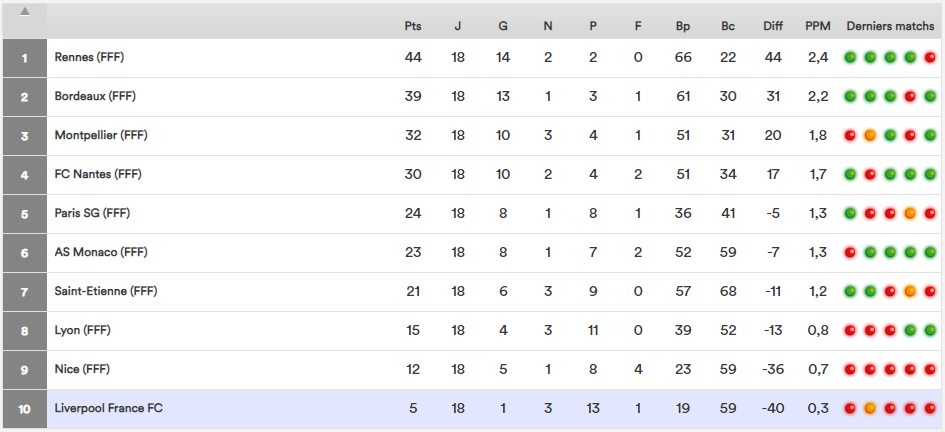Click the red match dot in FC Nantes row
945x432 pixels.
(870, 174)
